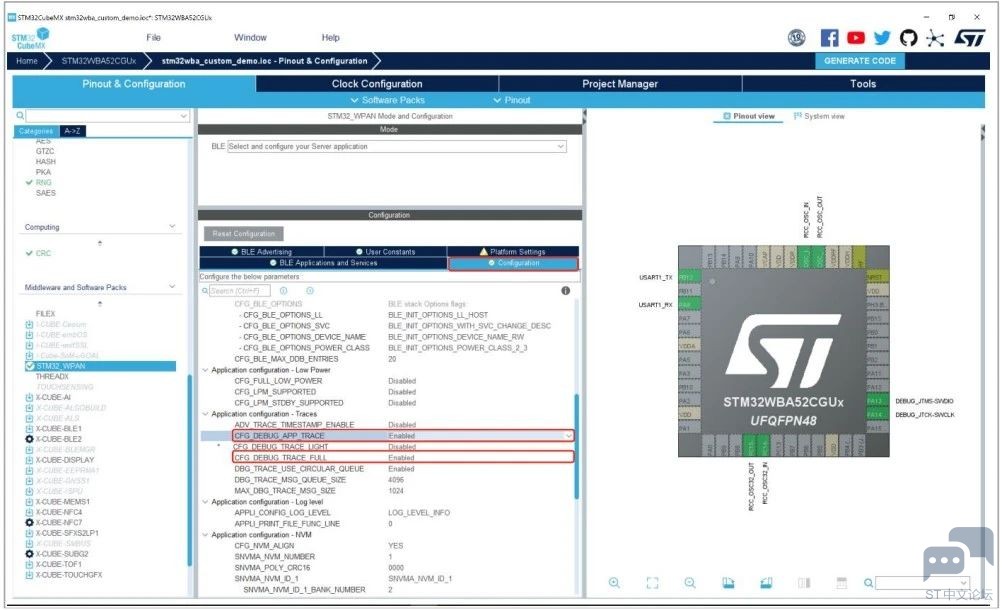
Task: Collapse Application configuration - Traces group
Action: [205, 414]
